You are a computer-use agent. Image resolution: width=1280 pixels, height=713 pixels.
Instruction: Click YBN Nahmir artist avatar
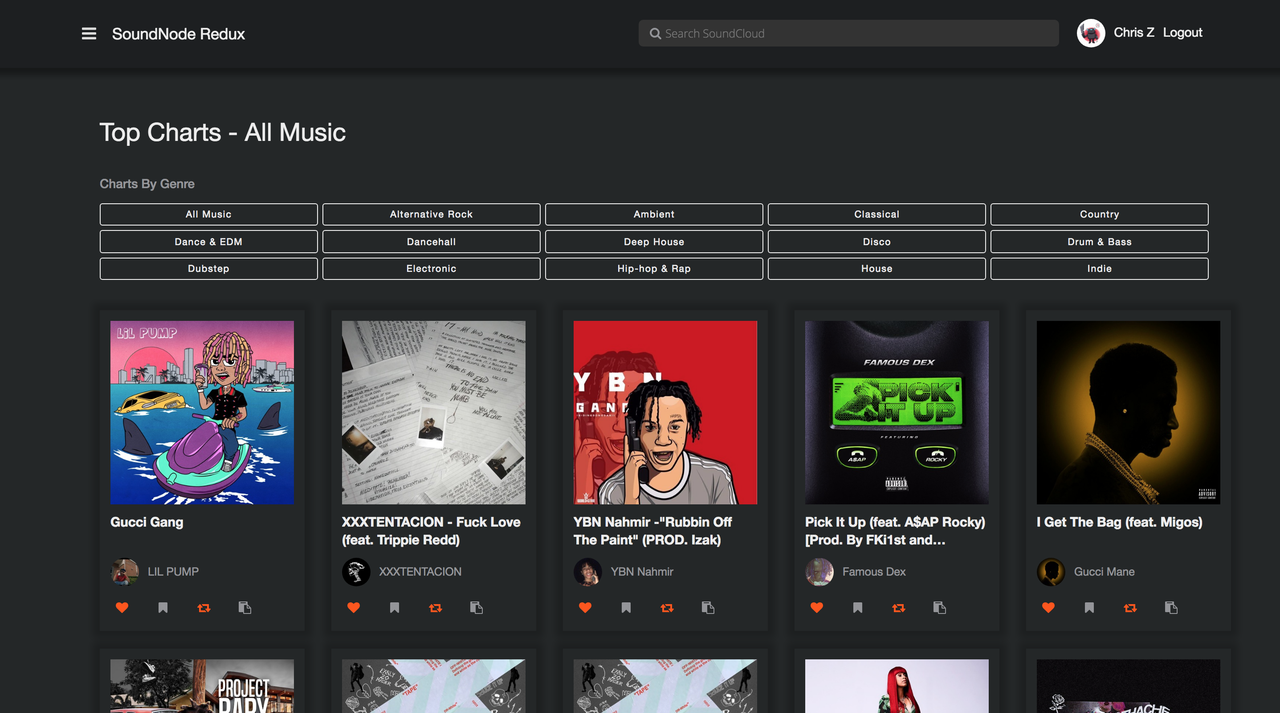pos(587,572)
